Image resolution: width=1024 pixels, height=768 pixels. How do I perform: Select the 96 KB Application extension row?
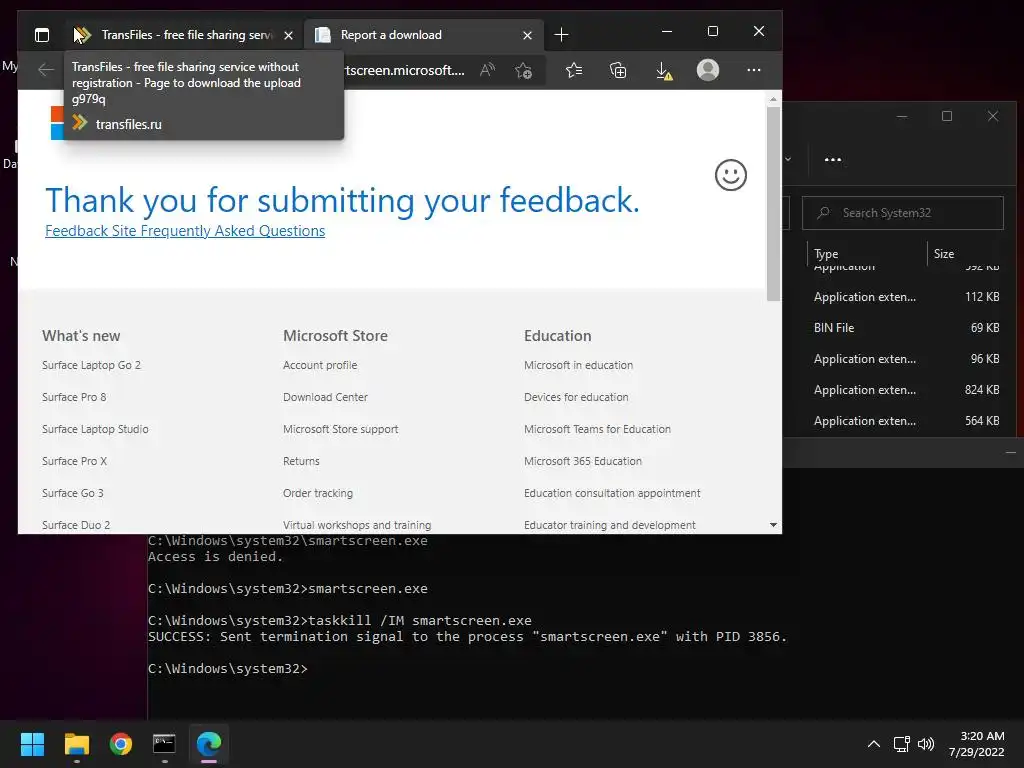tap(901, 359)
